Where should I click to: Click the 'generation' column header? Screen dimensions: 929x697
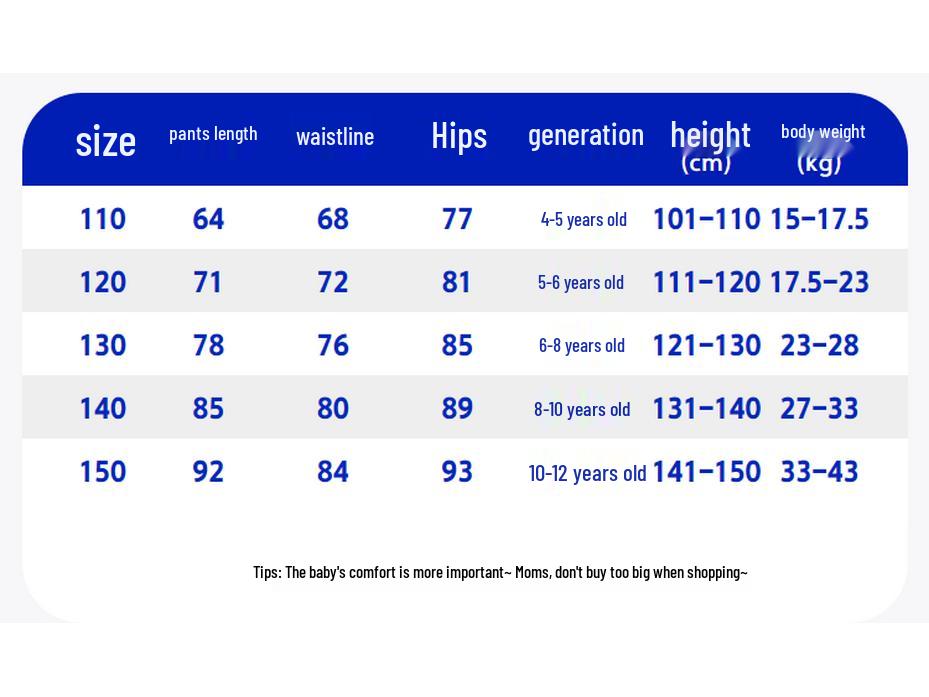tap(586, 136)
